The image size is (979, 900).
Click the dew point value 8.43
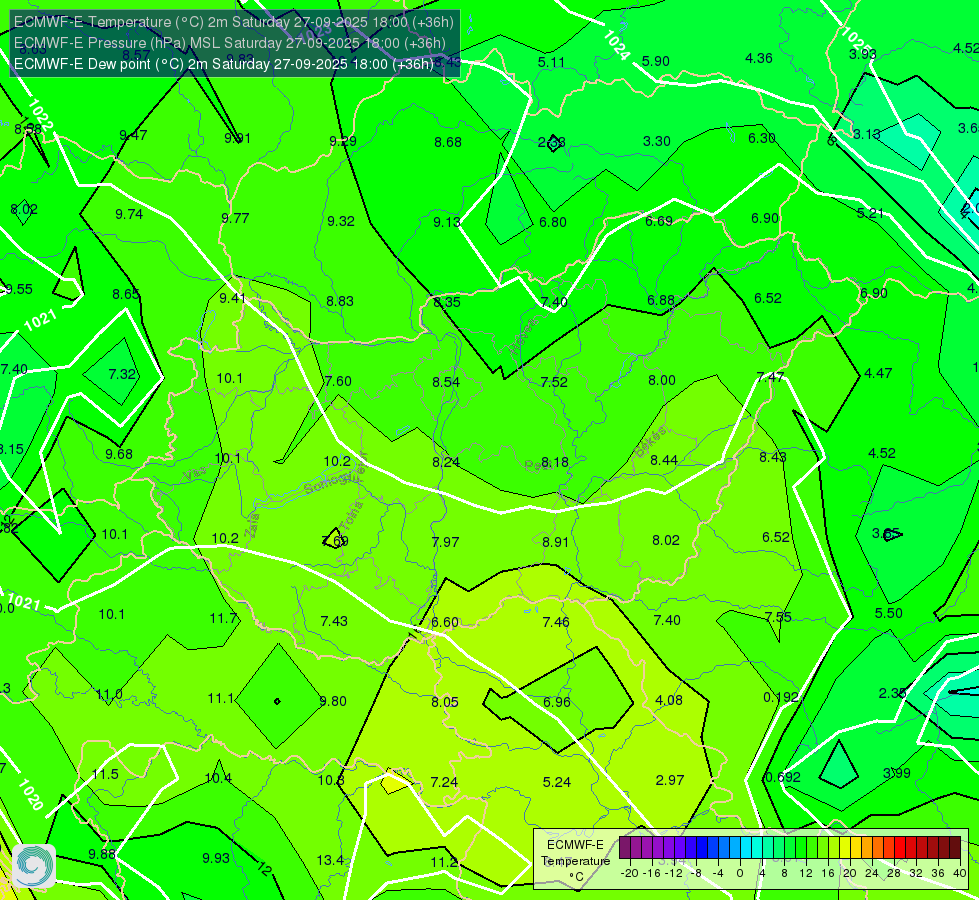tap(772, 457)
